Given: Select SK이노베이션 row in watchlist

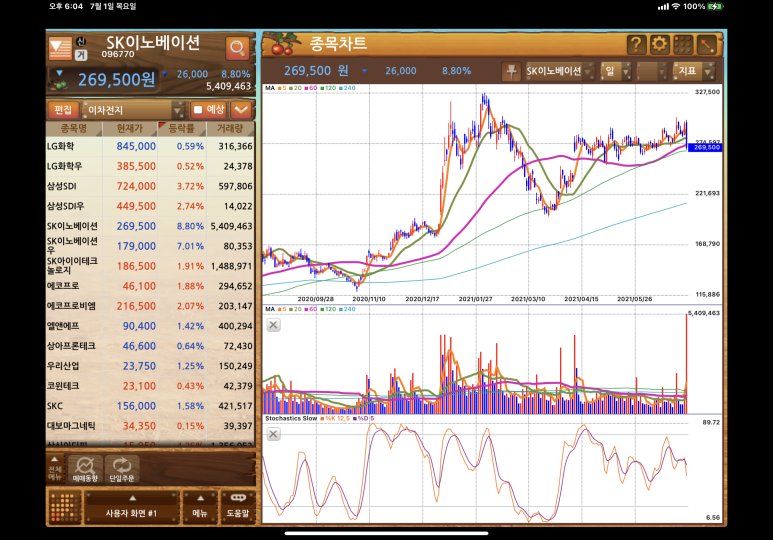Looking at the screenshot, I should [x=150, y=226].
